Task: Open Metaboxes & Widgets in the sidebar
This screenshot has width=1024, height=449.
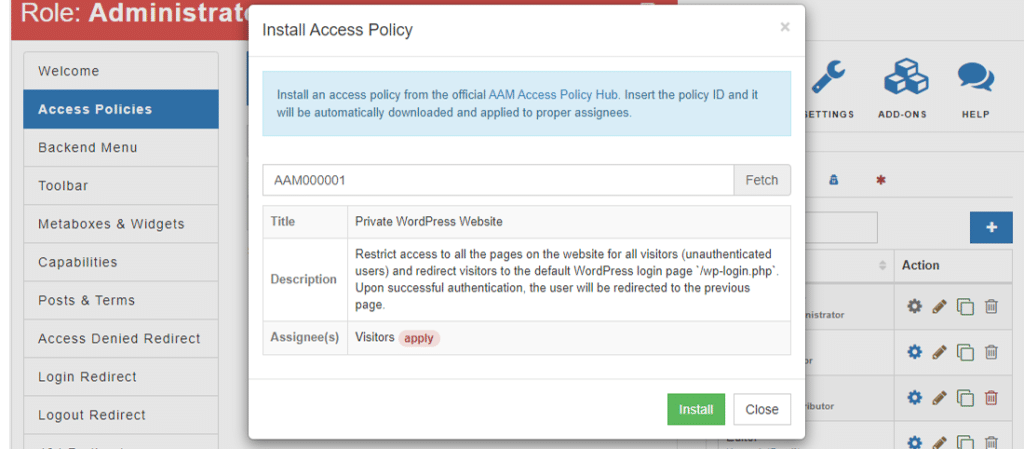Action: click(x=120, y=224)
